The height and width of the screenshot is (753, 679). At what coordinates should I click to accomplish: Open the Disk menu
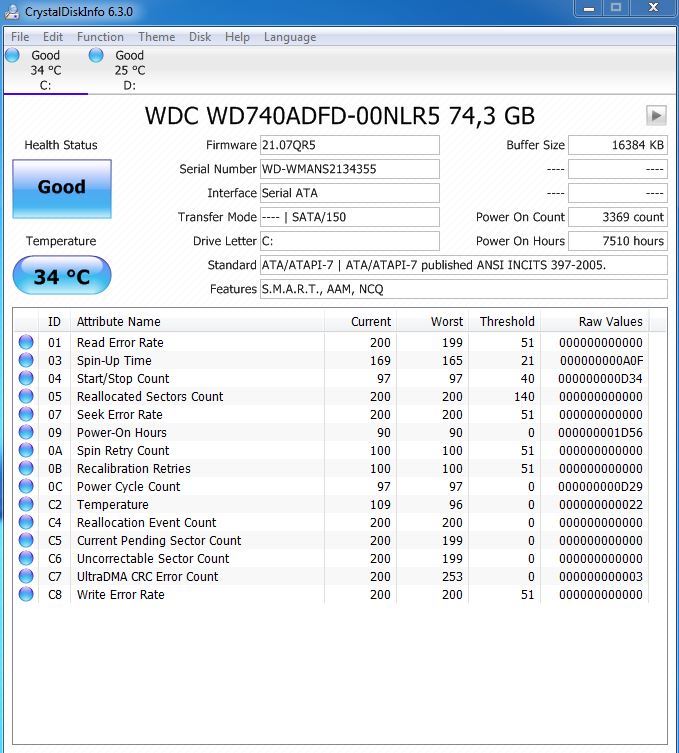(x=200, y=37)
